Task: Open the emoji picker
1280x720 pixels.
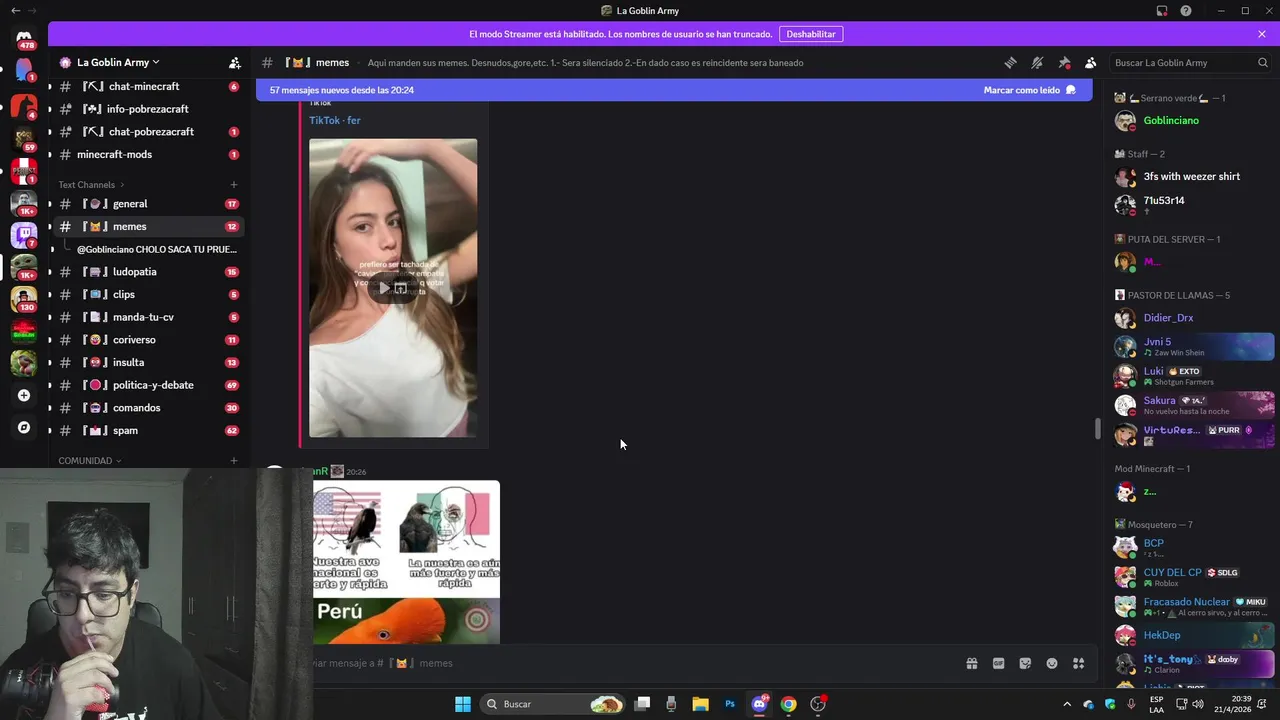Action: pos(1052,663)
